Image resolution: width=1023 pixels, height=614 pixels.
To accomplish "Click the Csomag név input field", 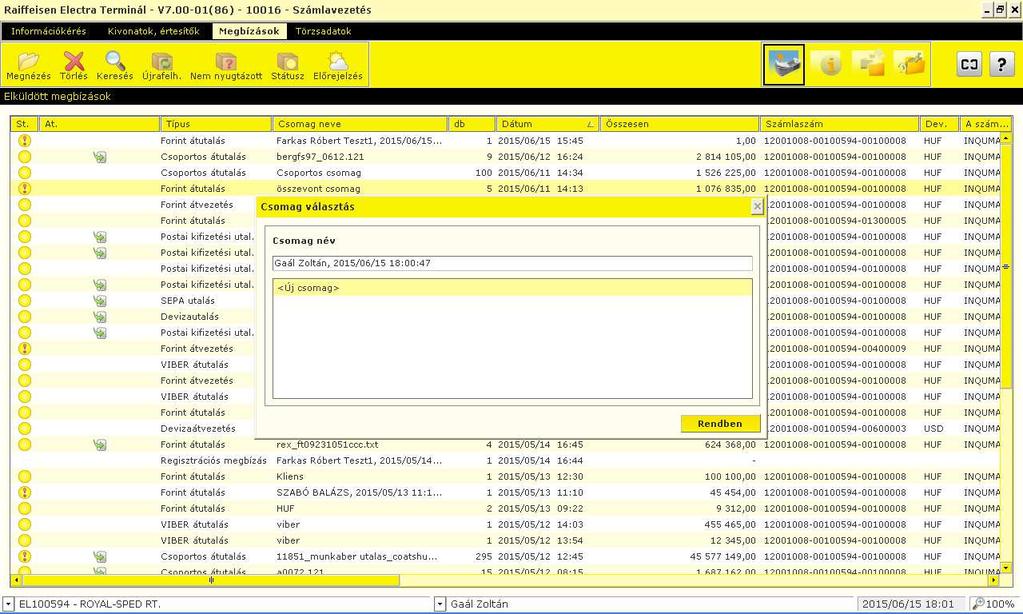I will pos(512,263).
